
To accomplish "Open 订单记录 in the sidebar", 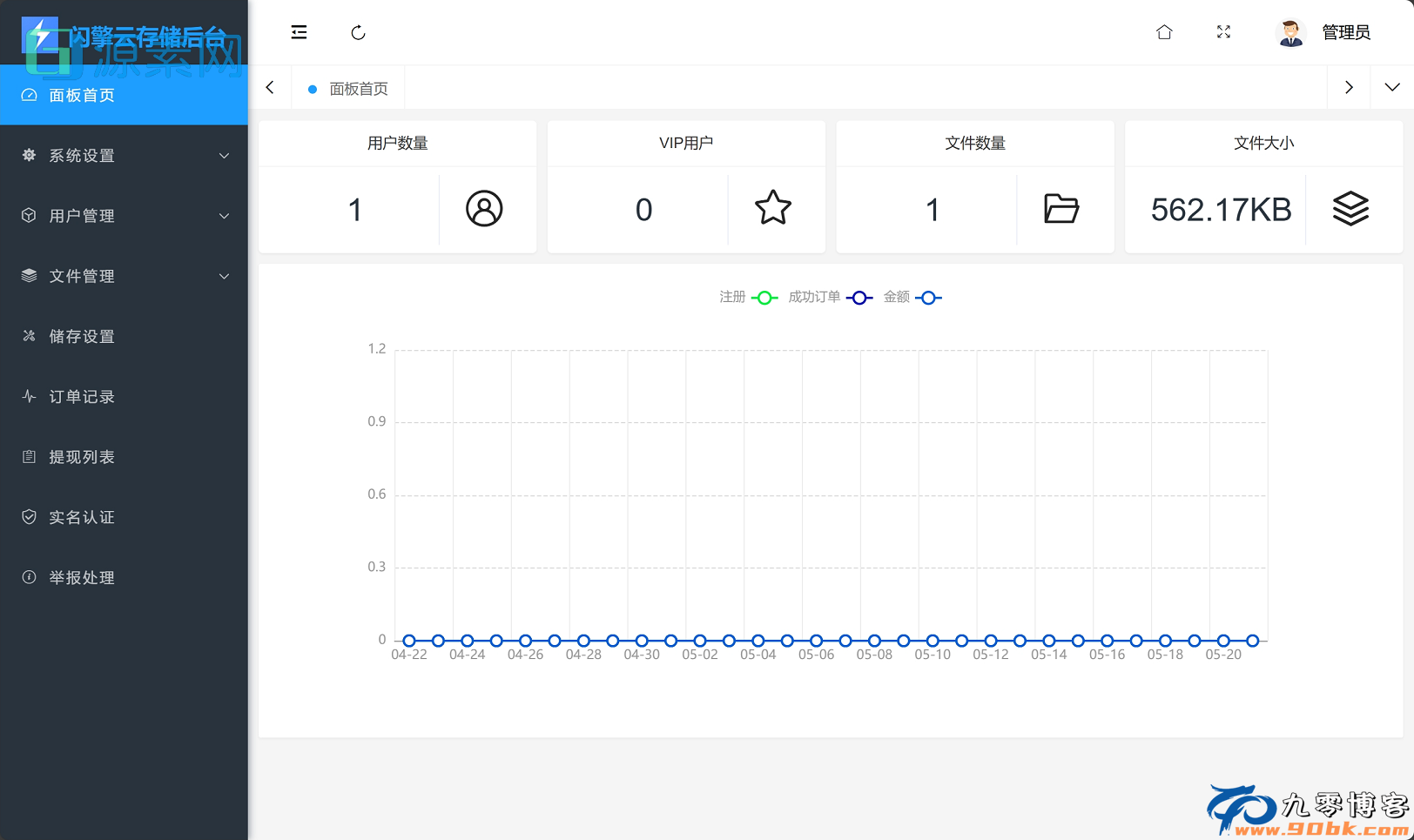I will tap(82, 397).
